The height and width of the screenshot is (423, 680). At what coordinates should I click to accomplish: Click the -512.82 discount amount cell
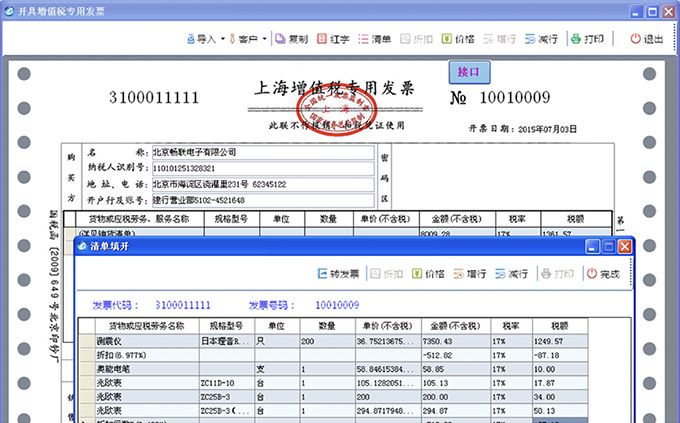[x=456, y=355]
